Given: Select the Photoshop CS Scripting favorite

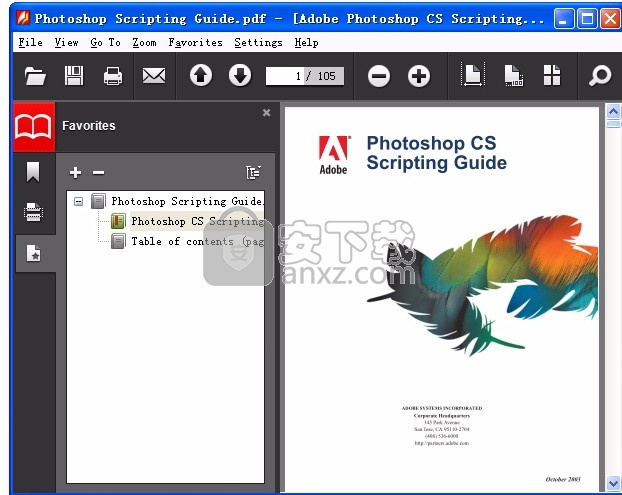Looking at the screenshot, I should 198,221.
